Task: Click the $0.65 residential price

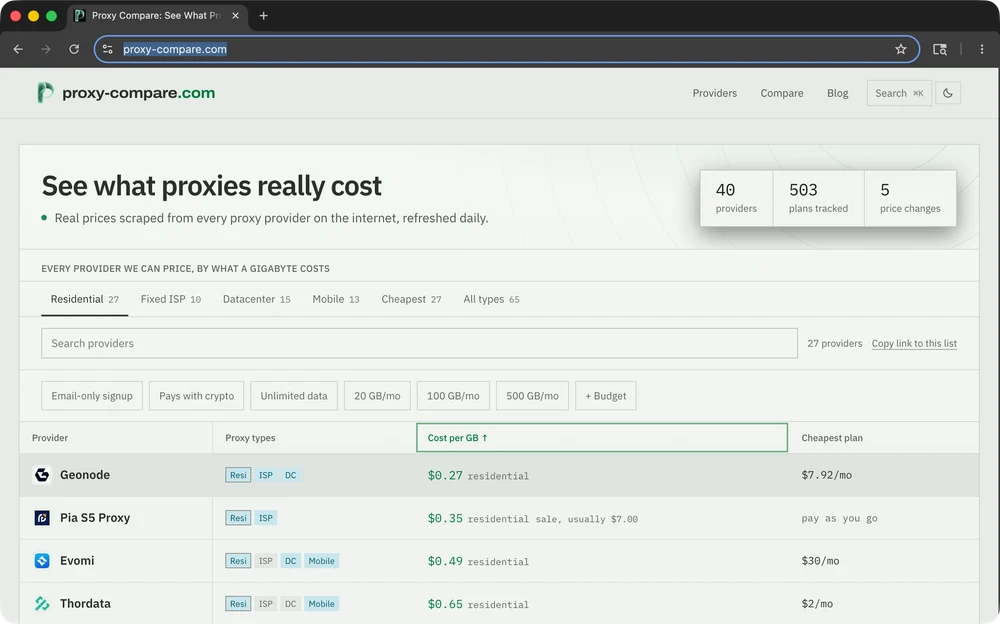Action: pos(478,604)
